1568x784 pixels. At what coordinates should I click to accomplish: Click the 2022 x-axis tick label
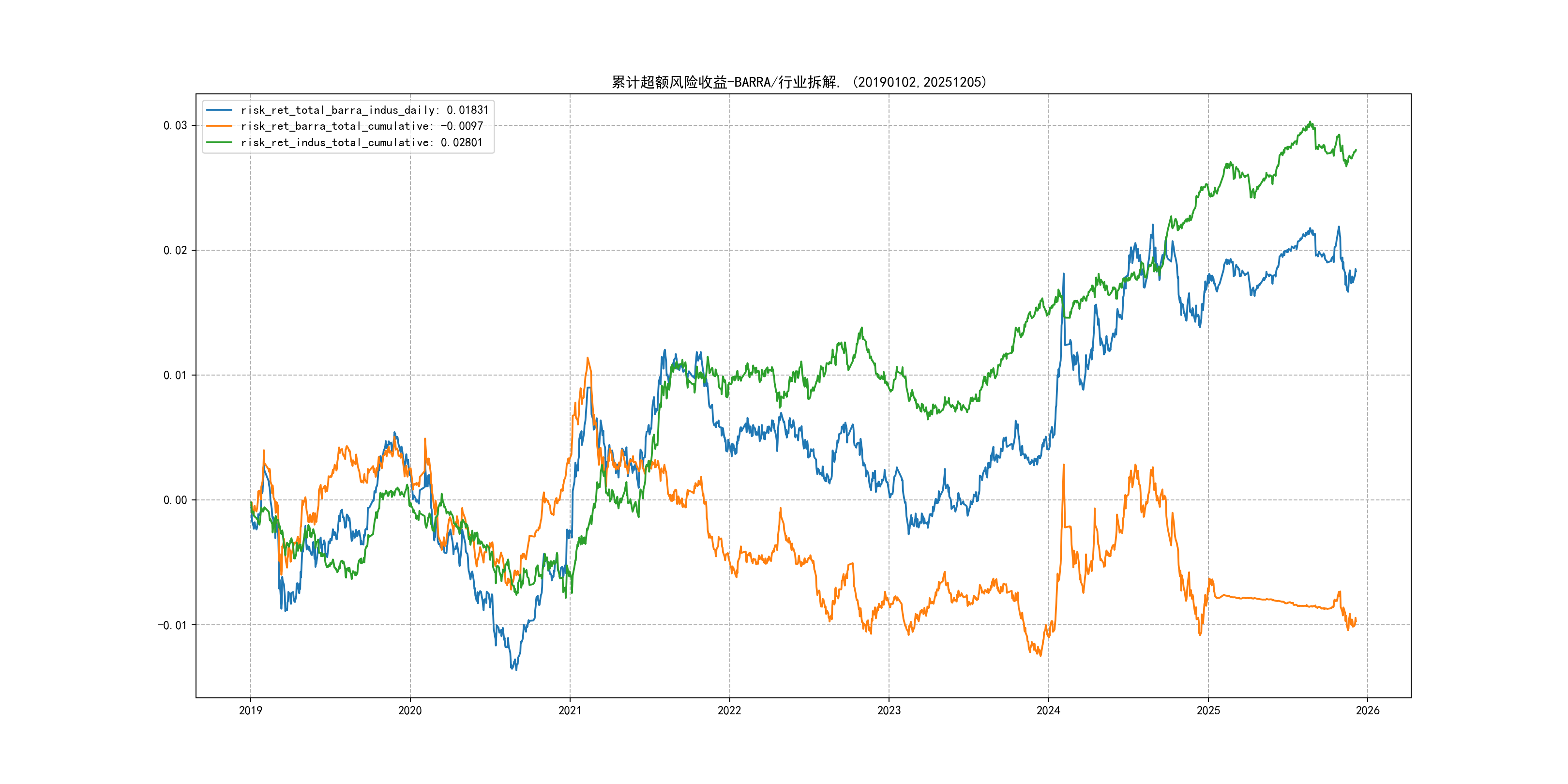tap(729, 710)
